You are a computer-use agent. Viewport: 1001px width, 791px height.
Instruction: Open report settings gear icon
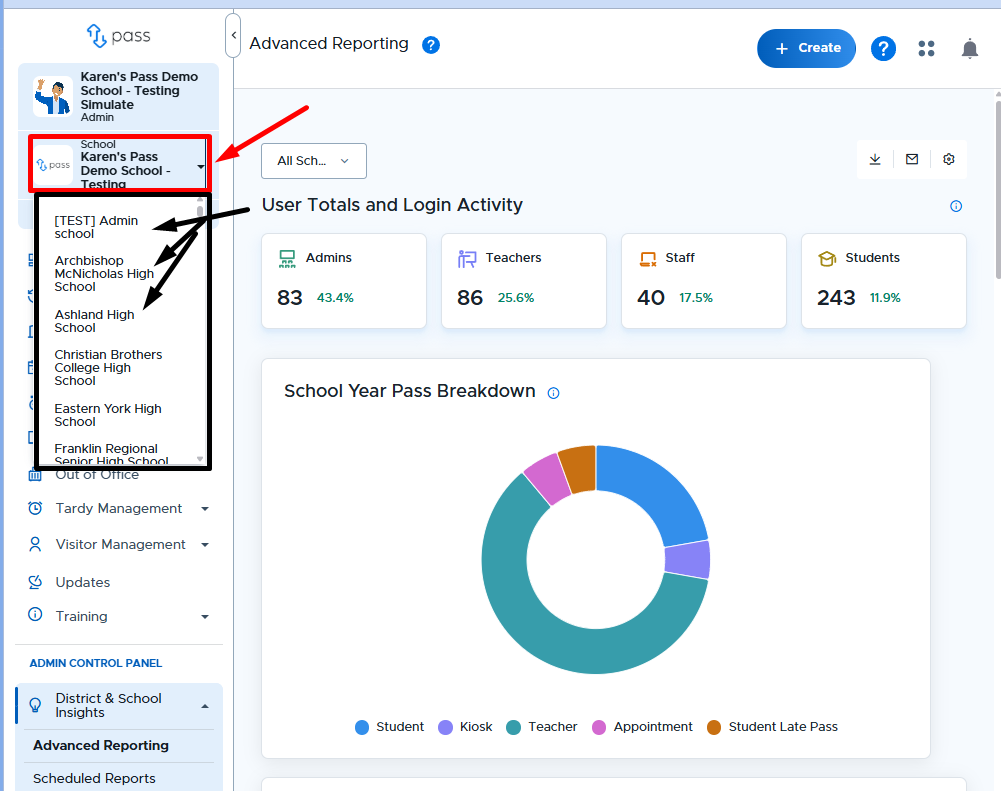click(x=949, y=159)
